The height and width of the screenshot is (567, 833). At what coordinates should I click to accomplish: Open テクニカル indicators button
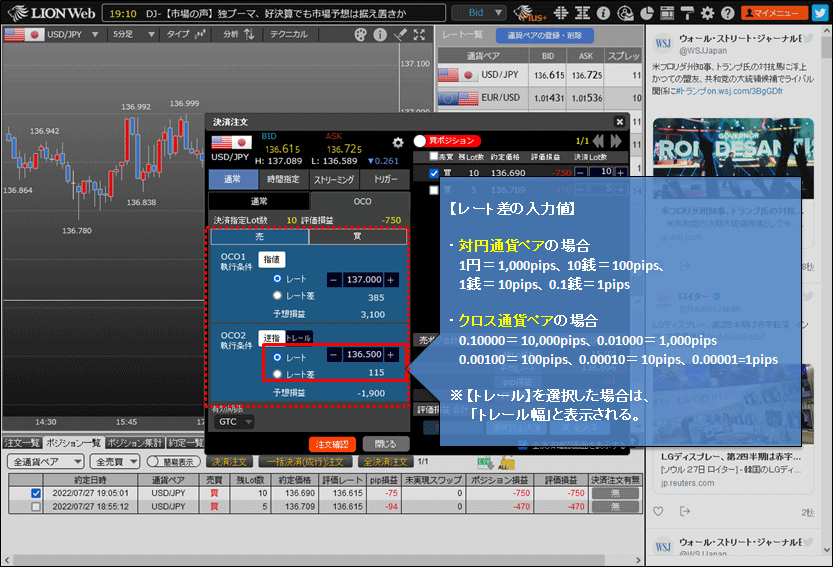point(288,35)
